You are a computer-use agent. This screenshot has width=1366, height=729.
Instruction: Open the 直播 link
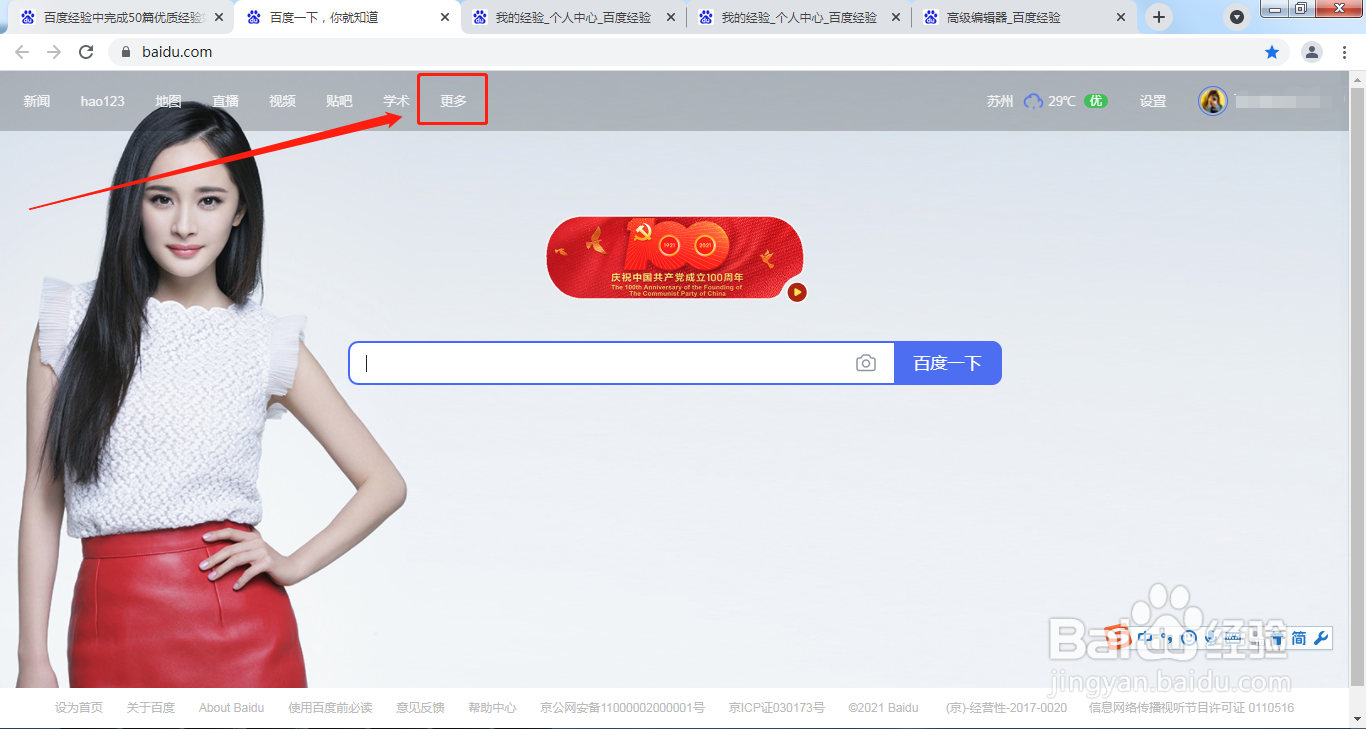click(225, 101)
